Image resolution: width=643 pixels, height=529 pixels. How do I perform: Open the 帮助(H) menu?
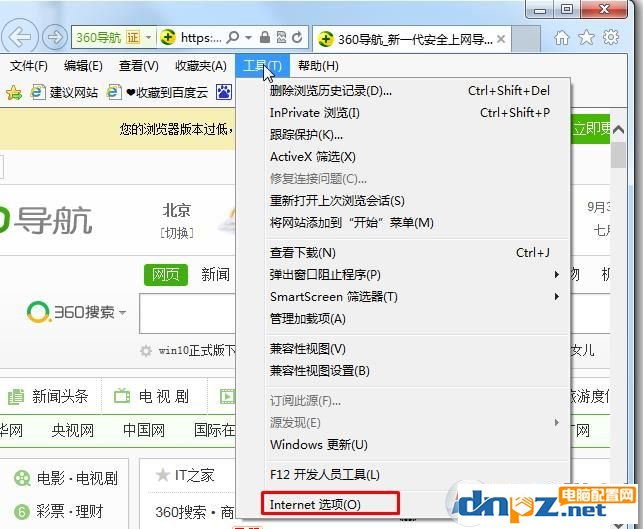coord(318,66)
